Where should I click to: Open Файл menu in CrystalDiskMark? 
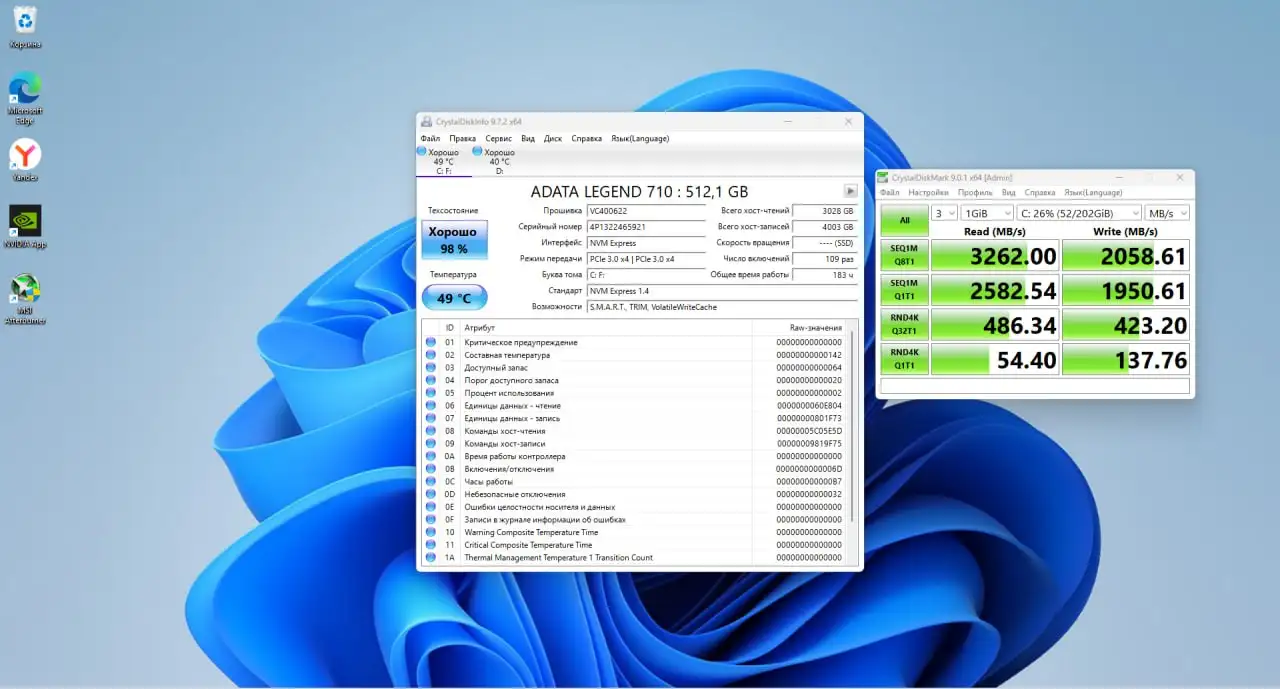(x=889, y=192)
